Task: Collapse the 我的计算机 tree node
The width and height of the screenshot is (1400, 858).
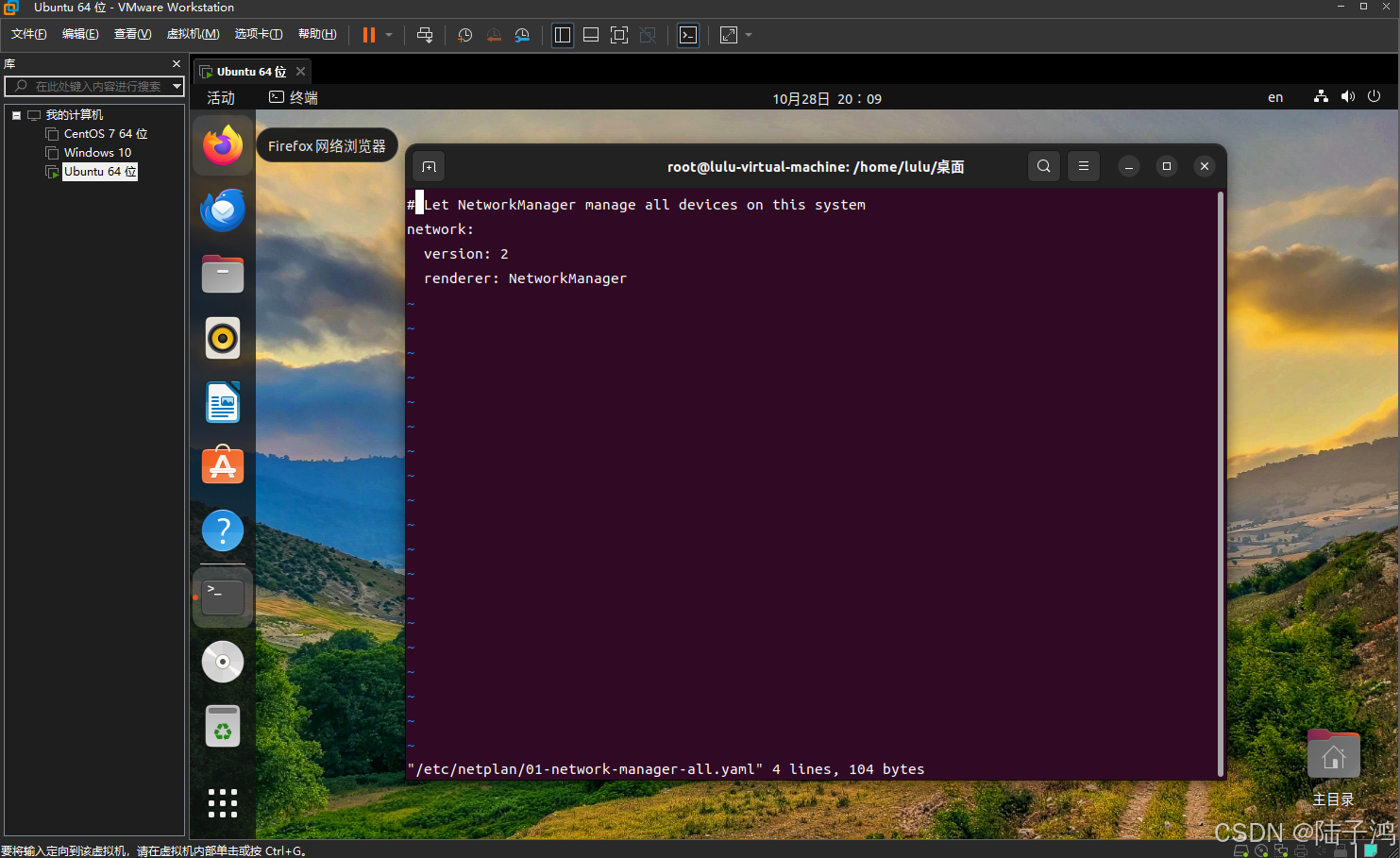Action: pyautogui.click(x=16, y=114)
